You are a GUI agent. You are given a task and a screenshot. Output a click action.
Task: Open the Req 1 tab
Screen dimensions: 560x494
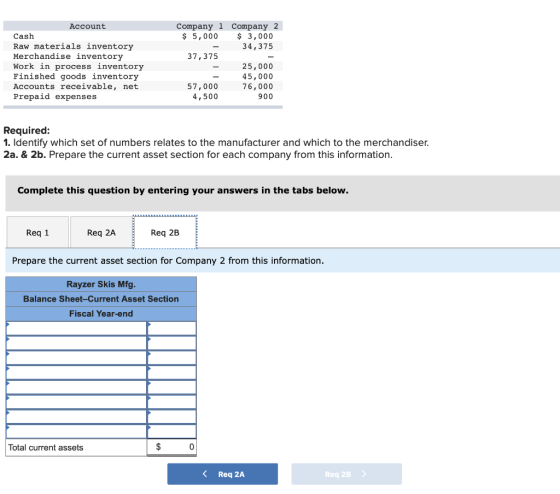coord(38,232)
